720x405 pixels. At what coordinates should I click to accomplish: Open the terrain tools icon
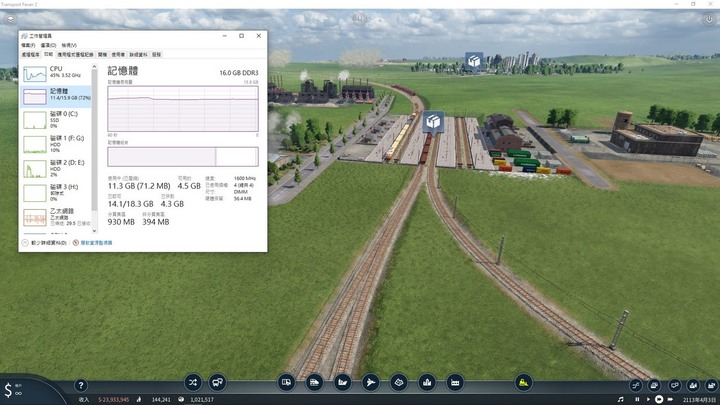coord(399,382)
